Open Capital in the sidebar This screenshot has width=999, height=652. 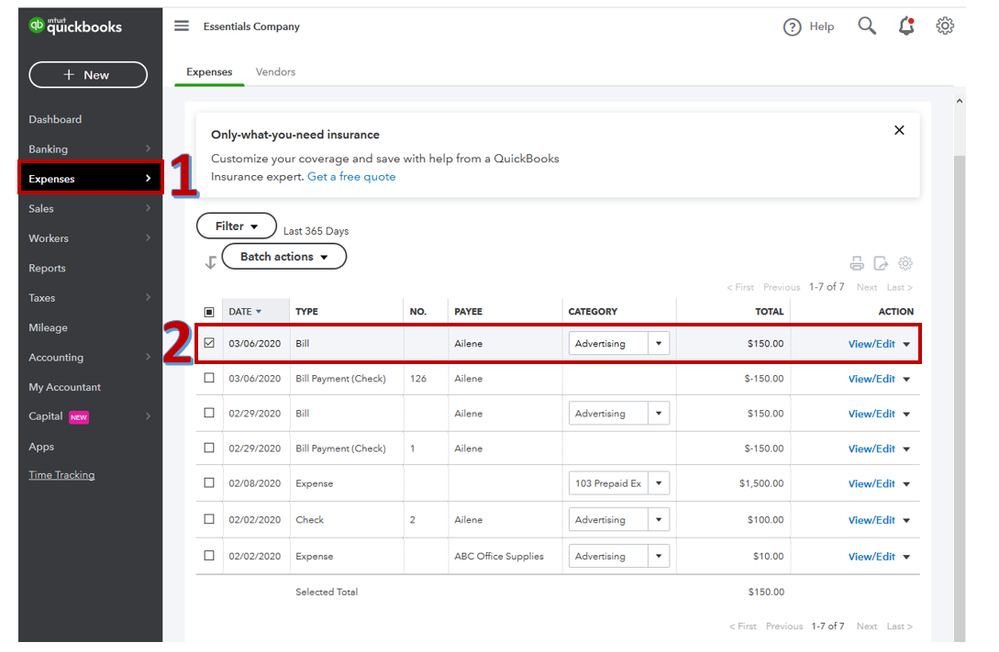click(90, 416)
